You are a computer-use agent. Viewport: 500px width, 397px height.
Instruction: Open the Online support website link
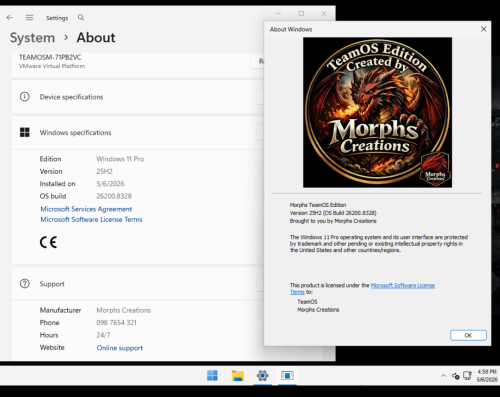120,348
